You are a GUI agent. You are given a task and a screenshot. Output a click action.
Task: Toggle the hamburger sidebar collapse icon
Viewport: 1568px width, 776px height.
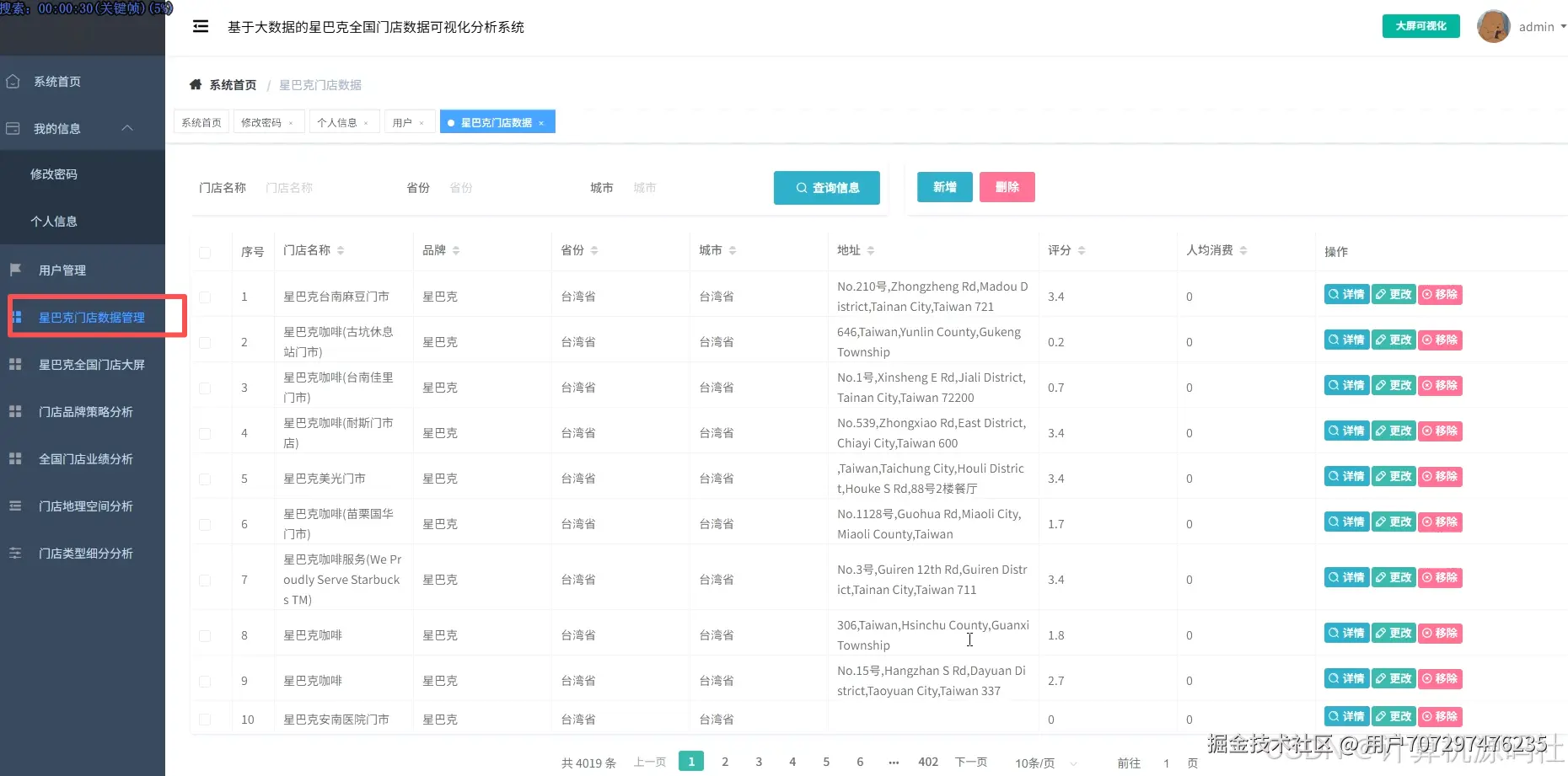(201, 27)
